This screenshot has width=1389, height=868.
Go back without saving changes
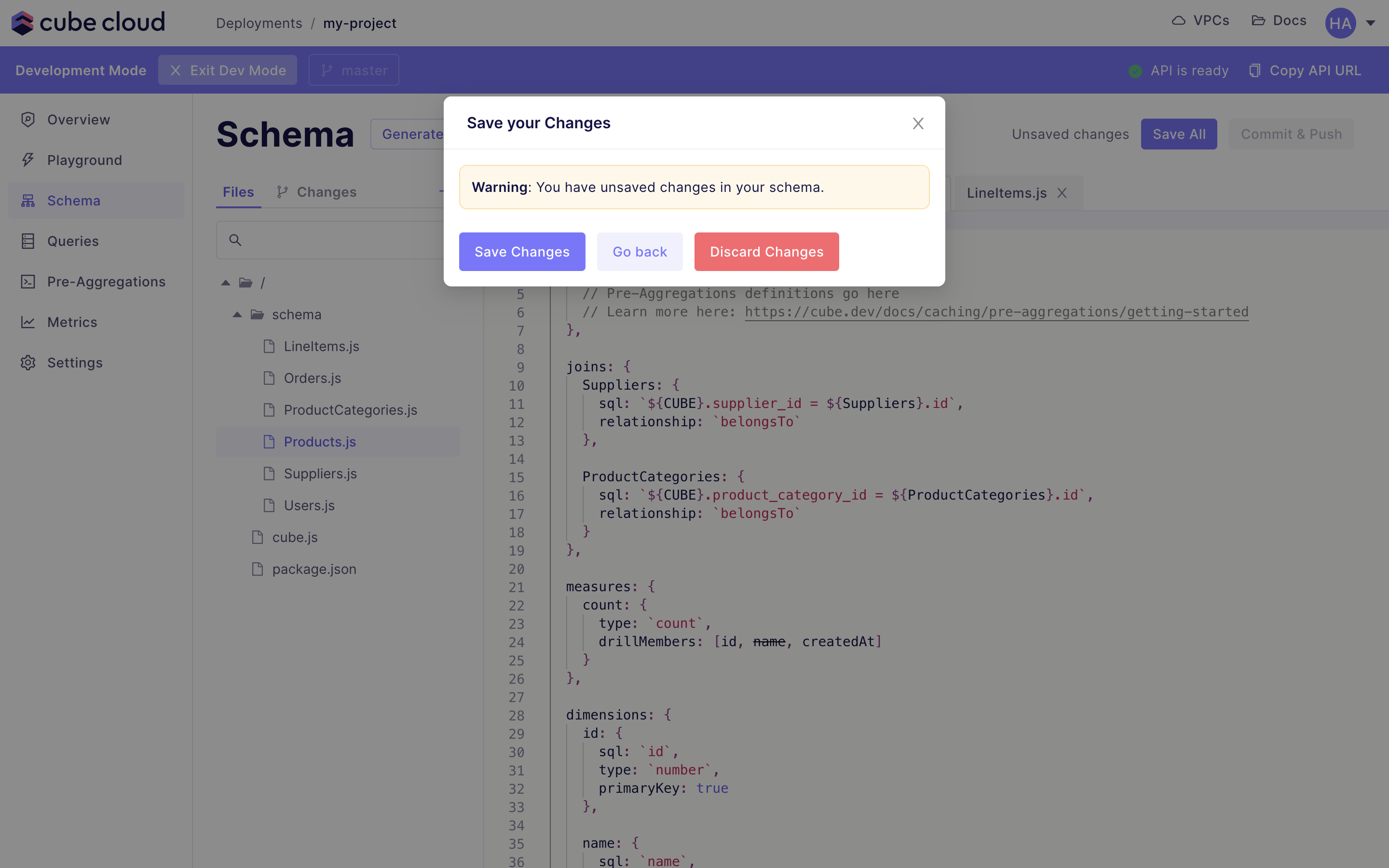[640, 252]
